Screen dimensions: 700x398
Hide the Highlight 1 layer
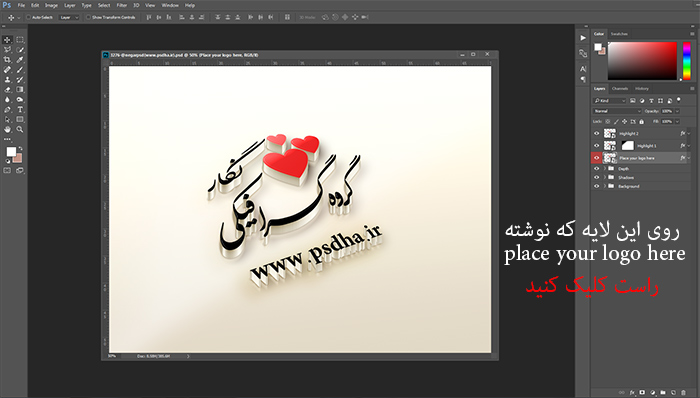tap(596, 145)
